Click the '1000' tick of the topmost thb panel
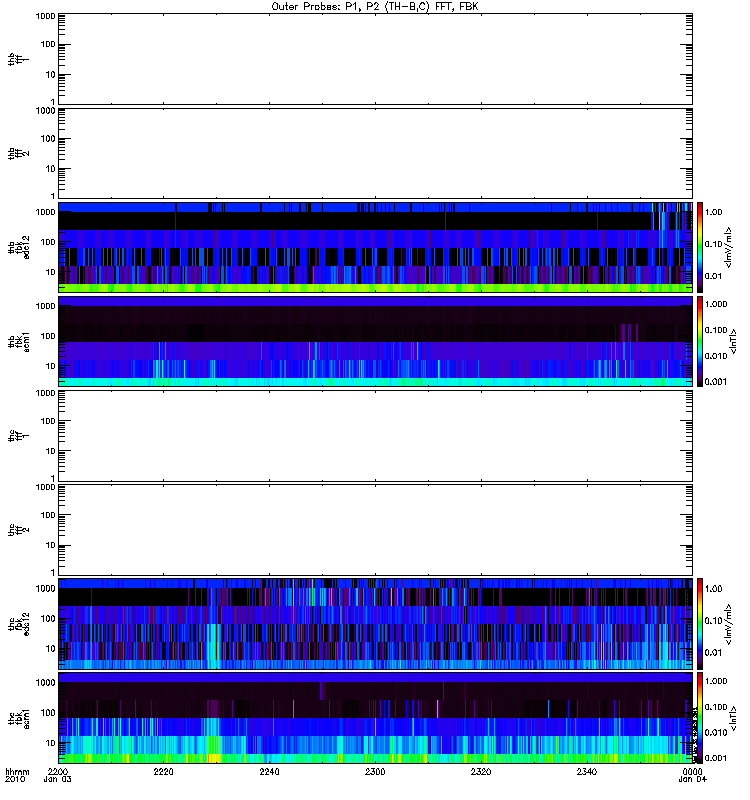The height and width of the screenshot is (800, 750). pos(45,16)
